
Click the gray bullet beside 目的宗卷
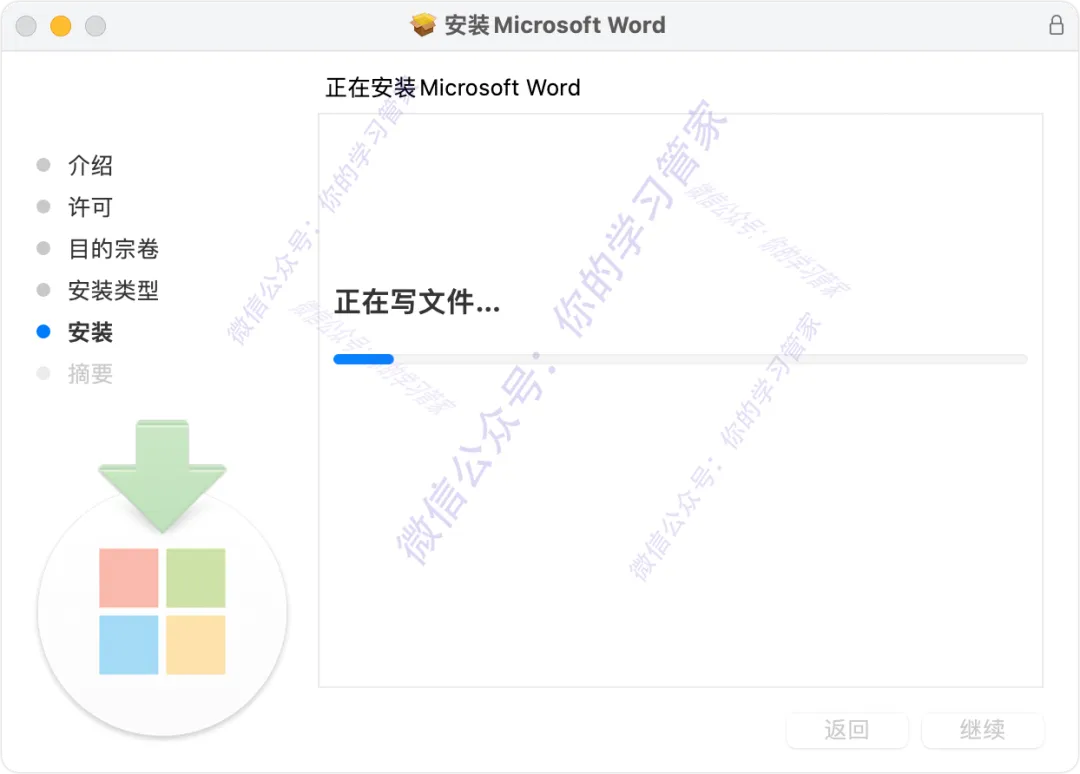click(x=43, y=248)
